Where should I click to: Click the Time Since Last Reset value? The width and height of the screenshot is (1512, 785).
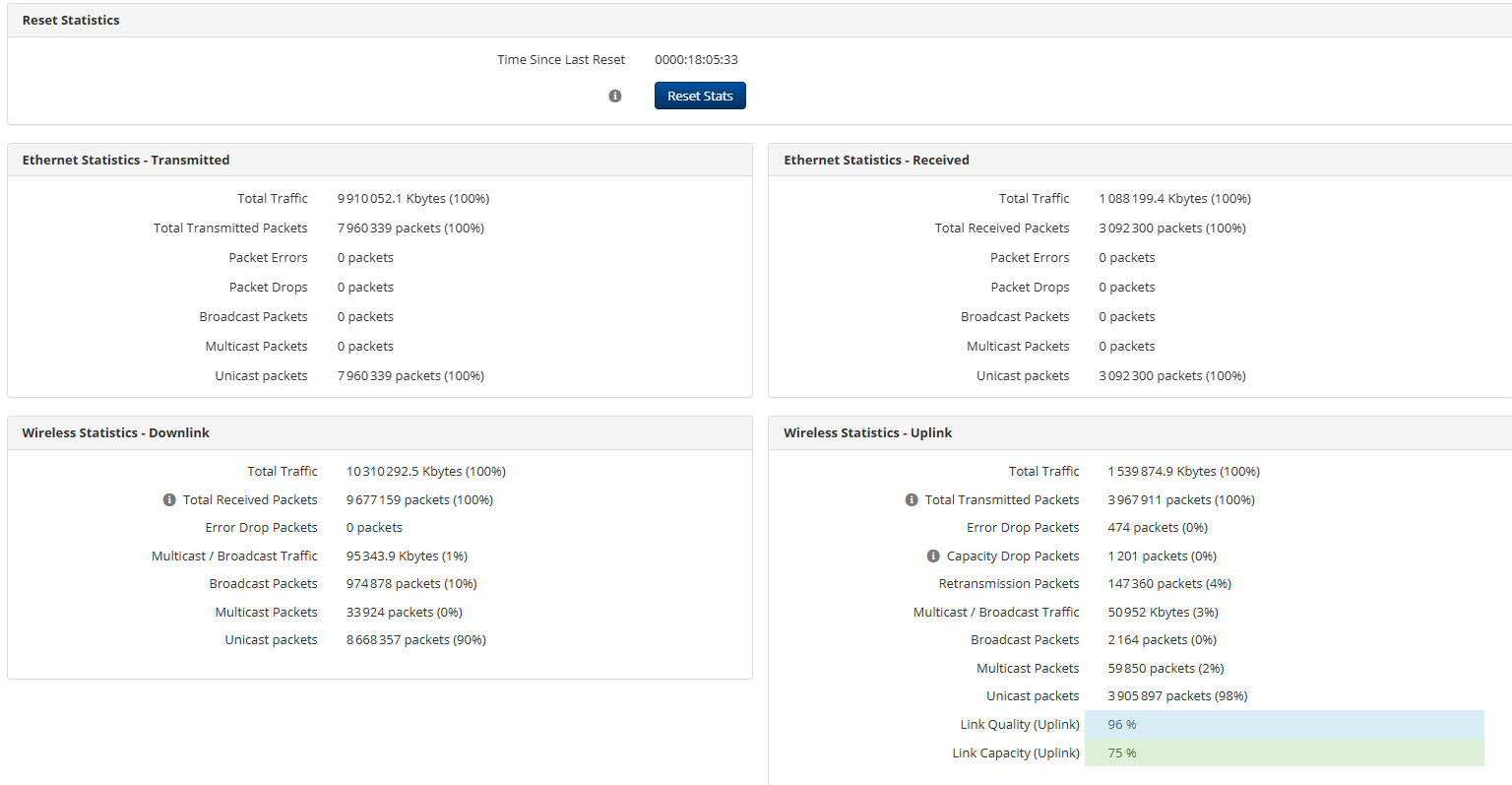coord(696,59)
